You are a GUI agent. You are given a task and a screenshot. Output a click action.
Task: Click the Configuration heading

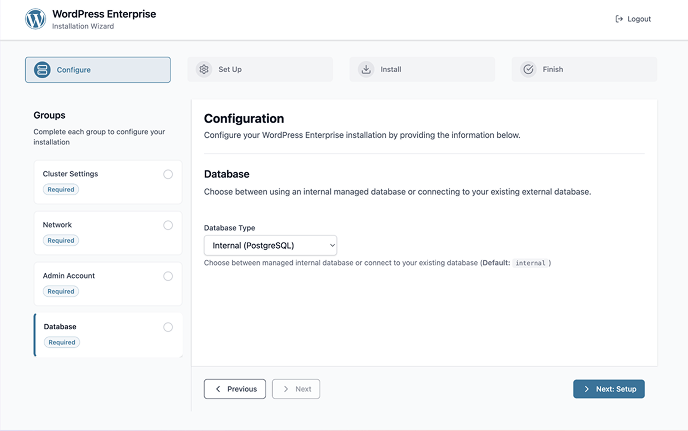(244, 119)
